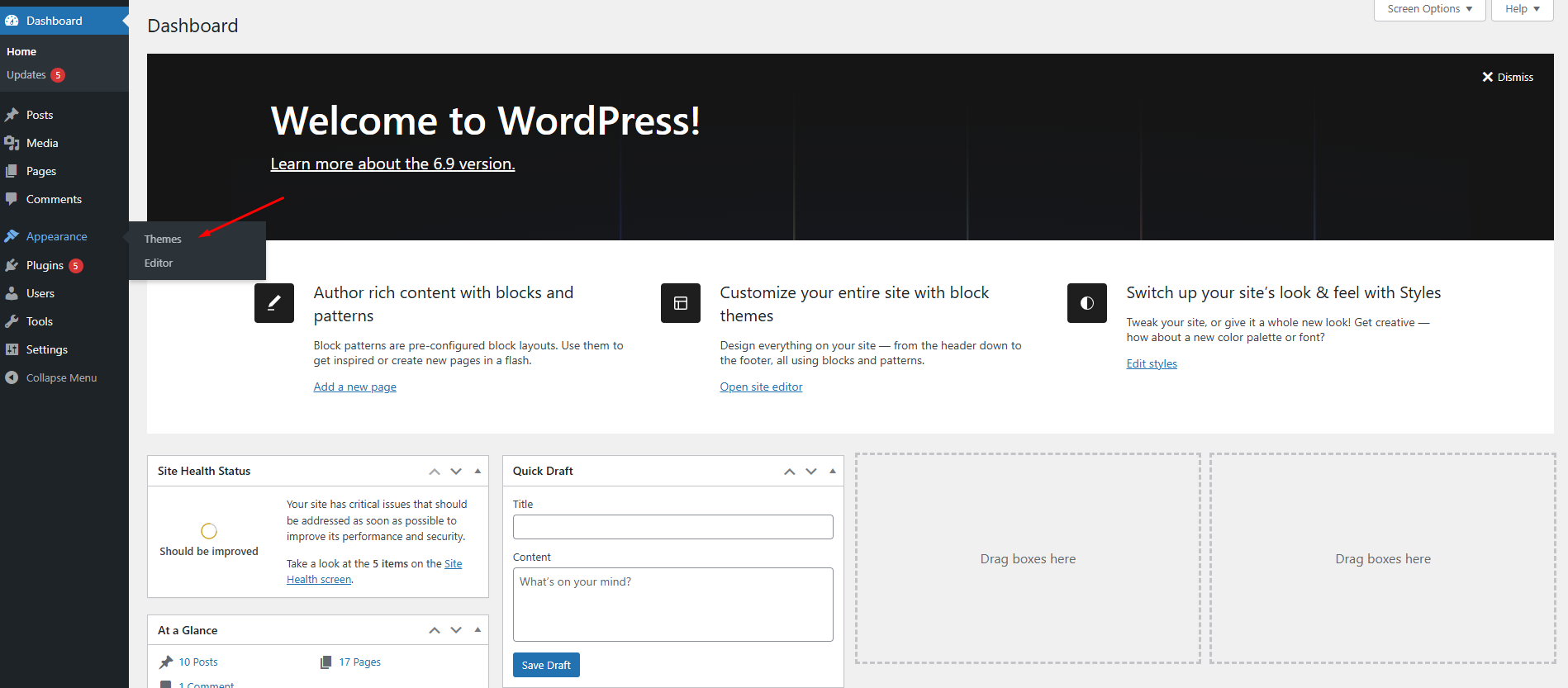Follow the Add a new page link
The width and height of the screenshot is (1568, 688).
[355, 387]
